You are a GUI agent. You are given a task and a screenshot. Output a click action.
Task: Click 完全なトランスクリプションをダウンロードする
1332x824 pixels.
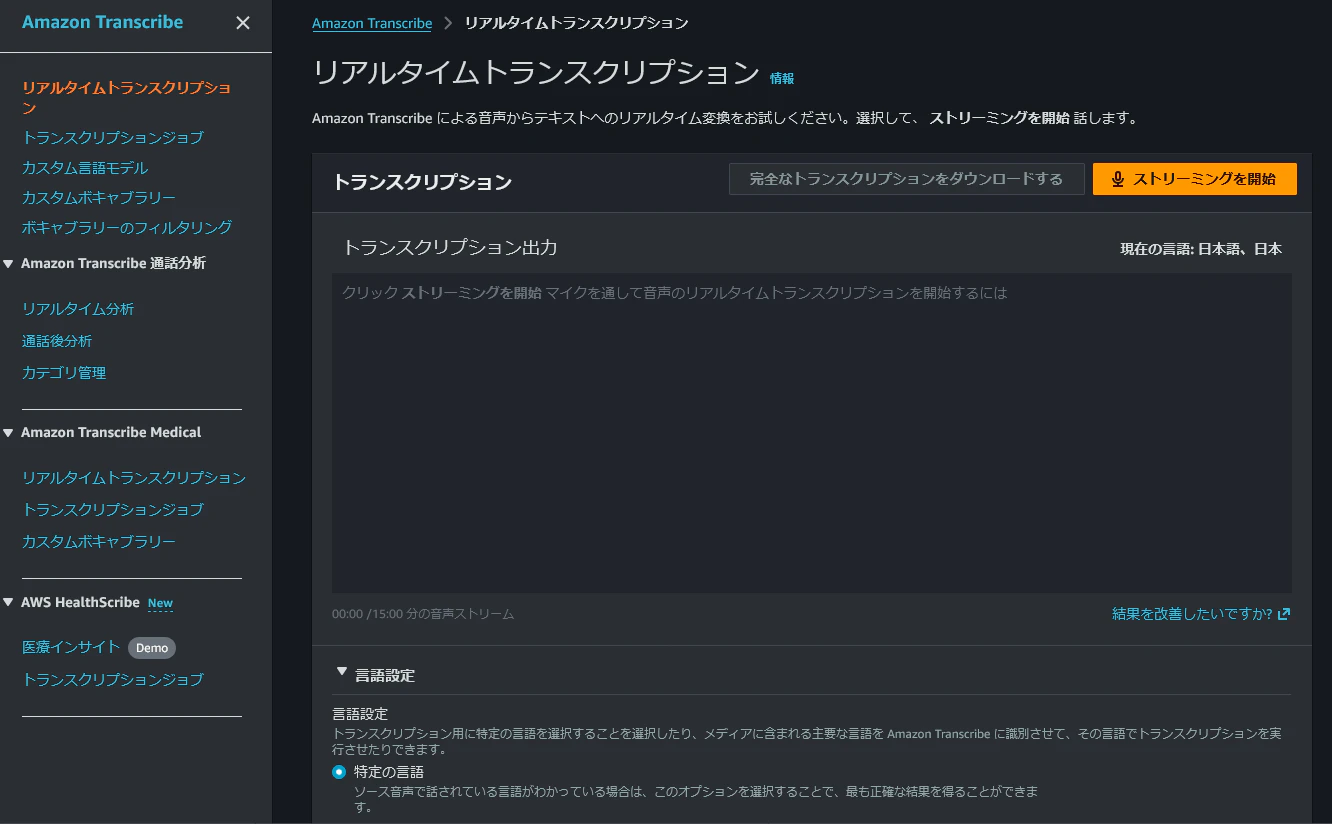click(906, 178)
